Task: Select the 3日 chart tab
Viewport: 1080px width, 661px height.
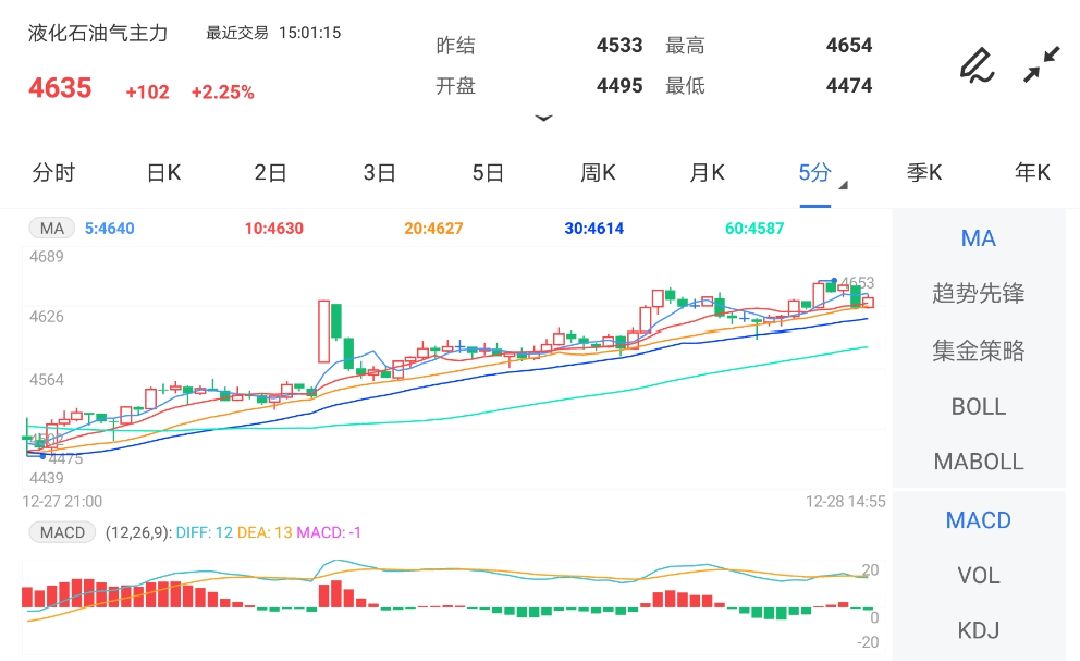Action: coord(380,172)
